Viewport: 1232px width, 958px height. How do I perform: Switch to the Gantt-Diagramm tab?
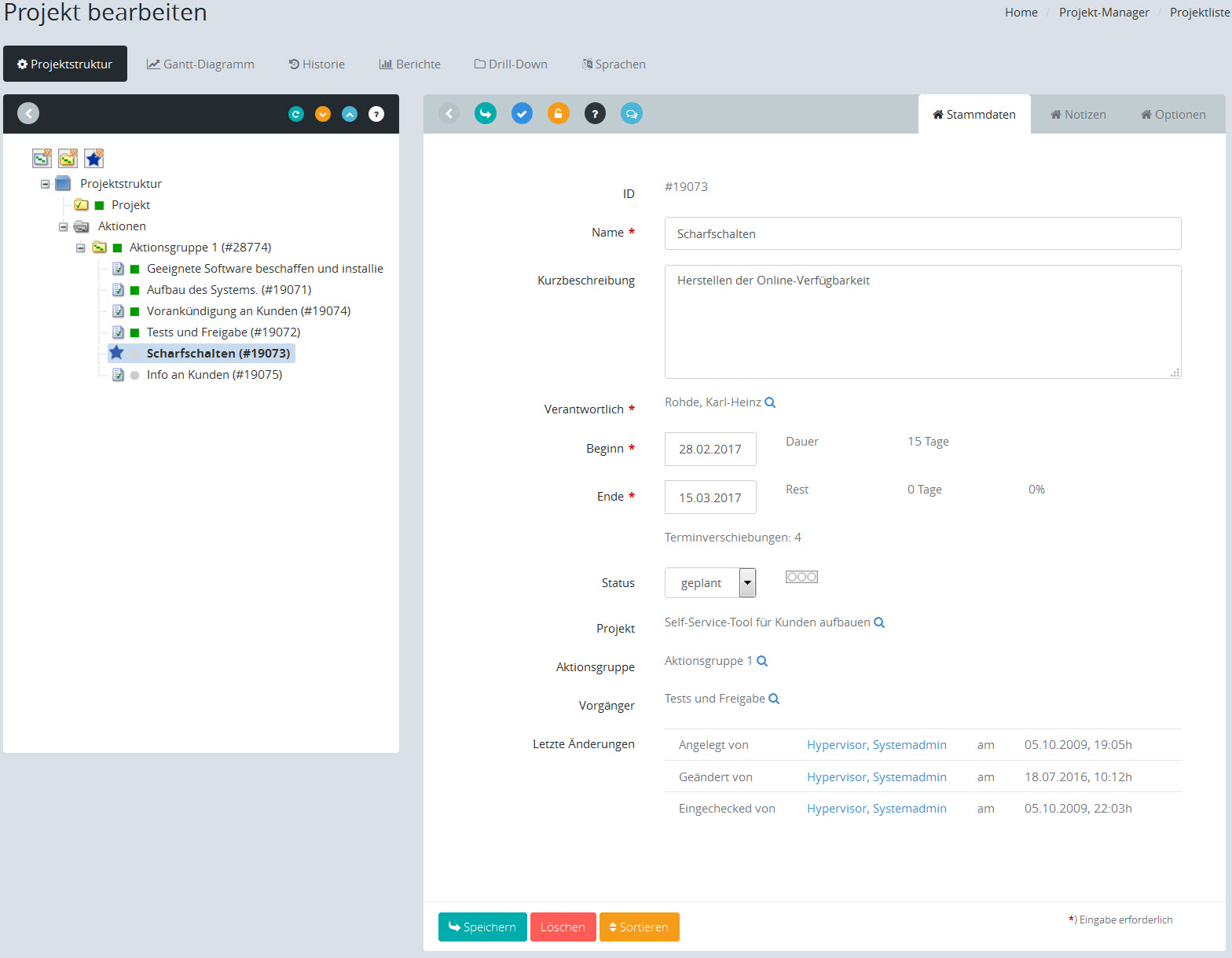coord(200,64)
